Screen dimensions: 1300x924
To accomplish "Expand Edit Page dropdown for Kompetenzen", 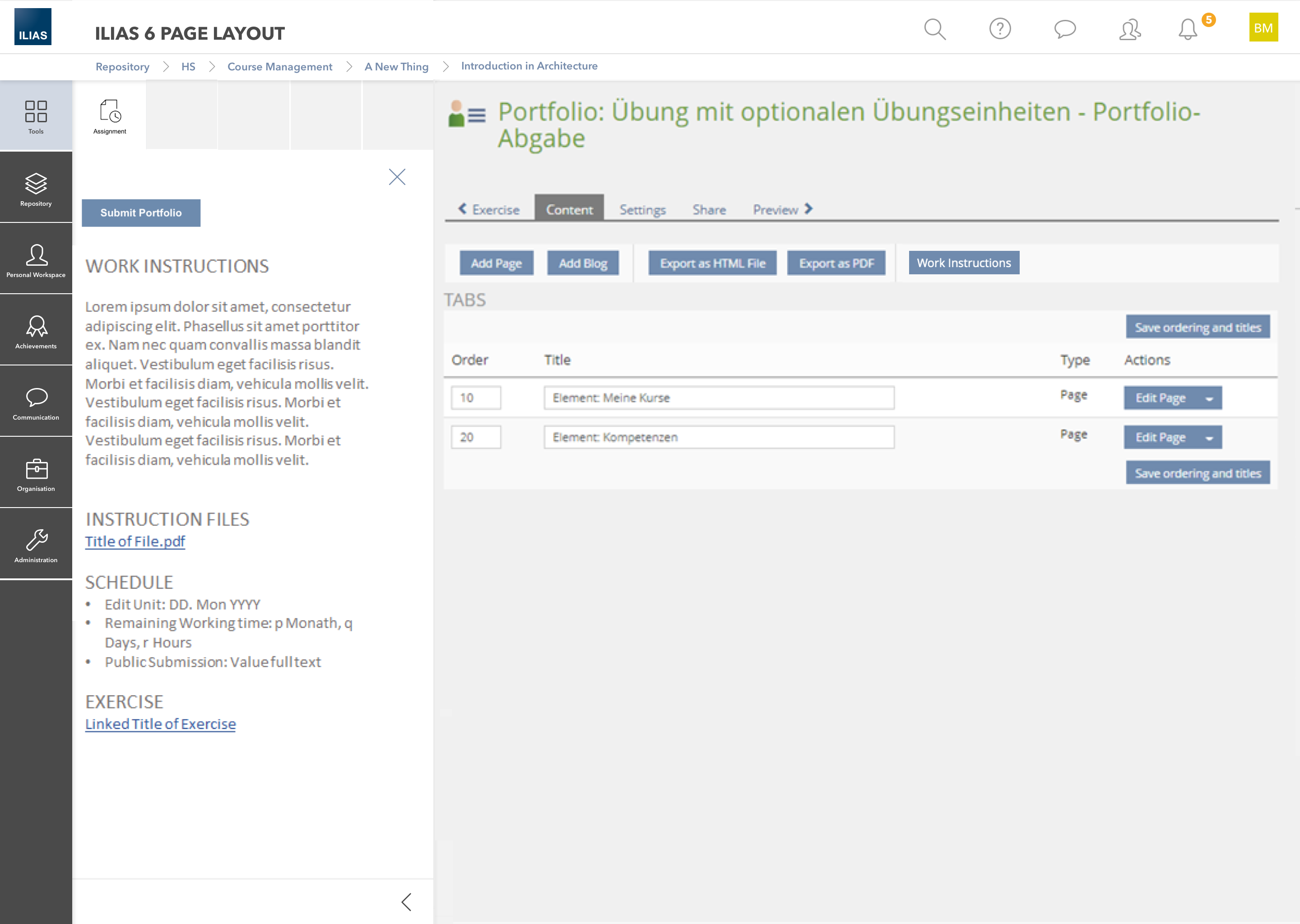I will (x=1210, y=438).
